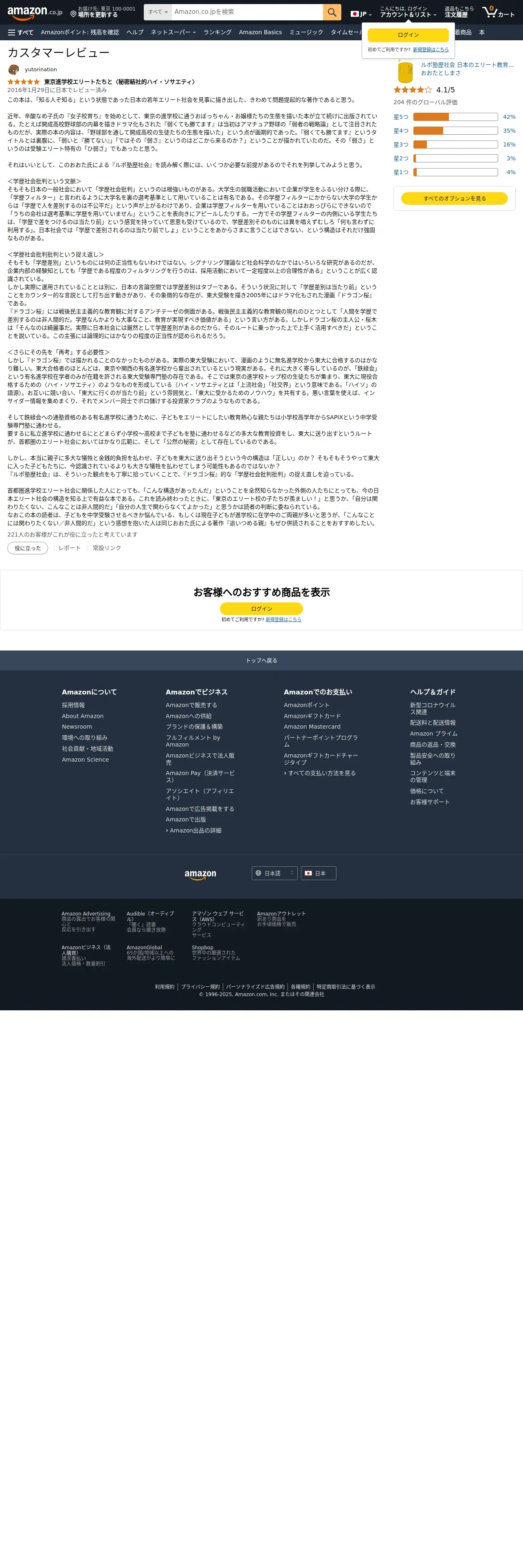Click the orange search magnifier button
Viewport: 523px width, 1568px height.
click(x=332, y=12)
